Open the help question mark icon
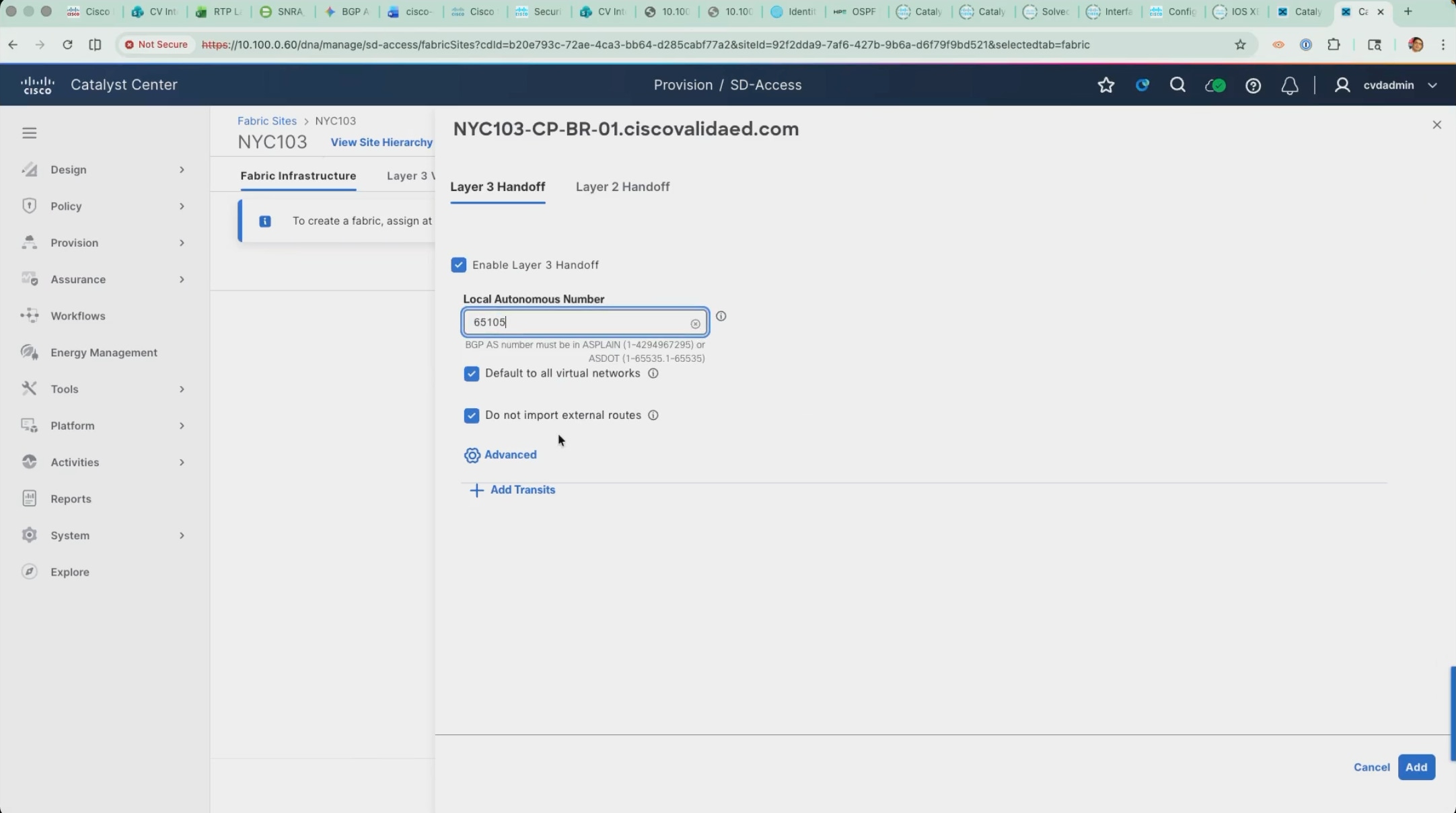The width and height of the screenshot is (1456, 813). pos(1253,85)
